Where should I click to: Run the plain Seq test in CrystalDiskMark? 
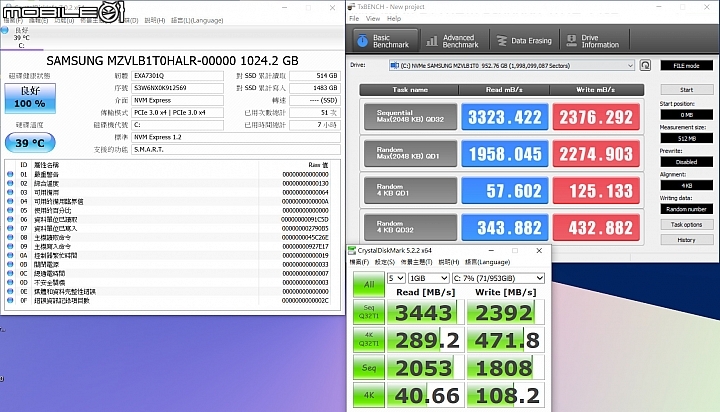(369, 367)
